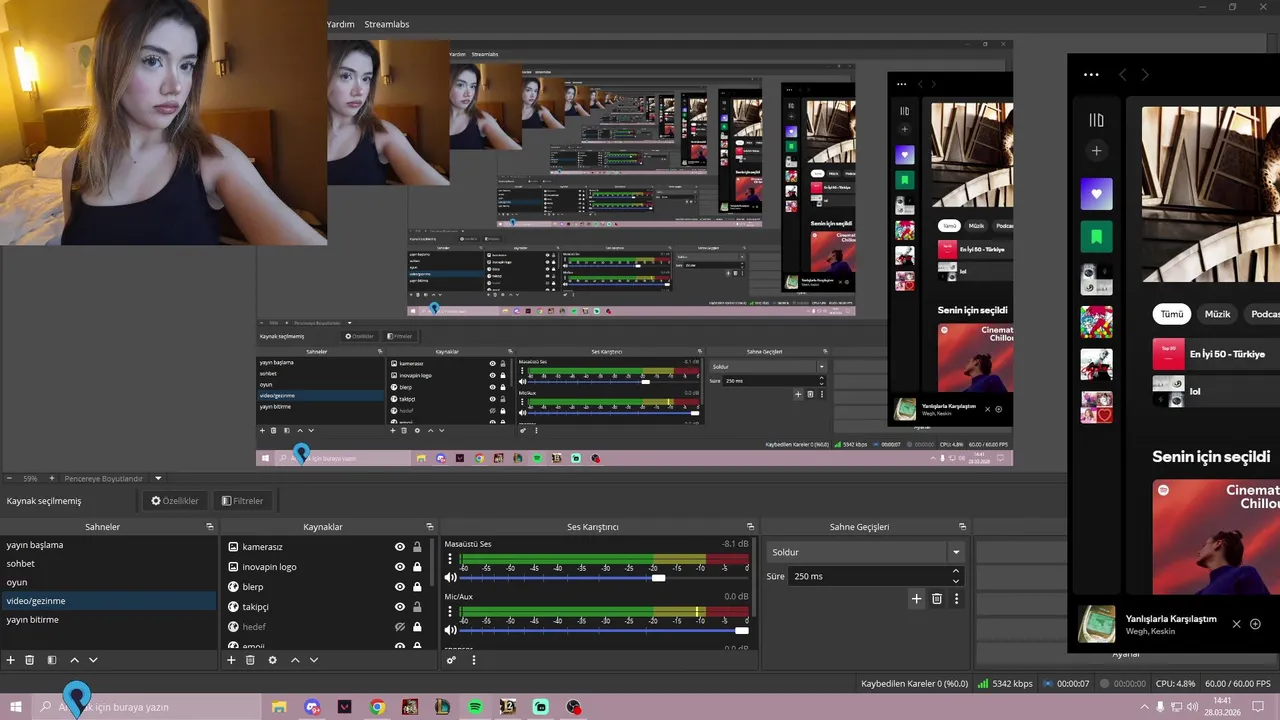The width and height of the screenshot is (1280, 720).
Task: Undock the Sahne Geçişleri panel
Action: [962, 527]
